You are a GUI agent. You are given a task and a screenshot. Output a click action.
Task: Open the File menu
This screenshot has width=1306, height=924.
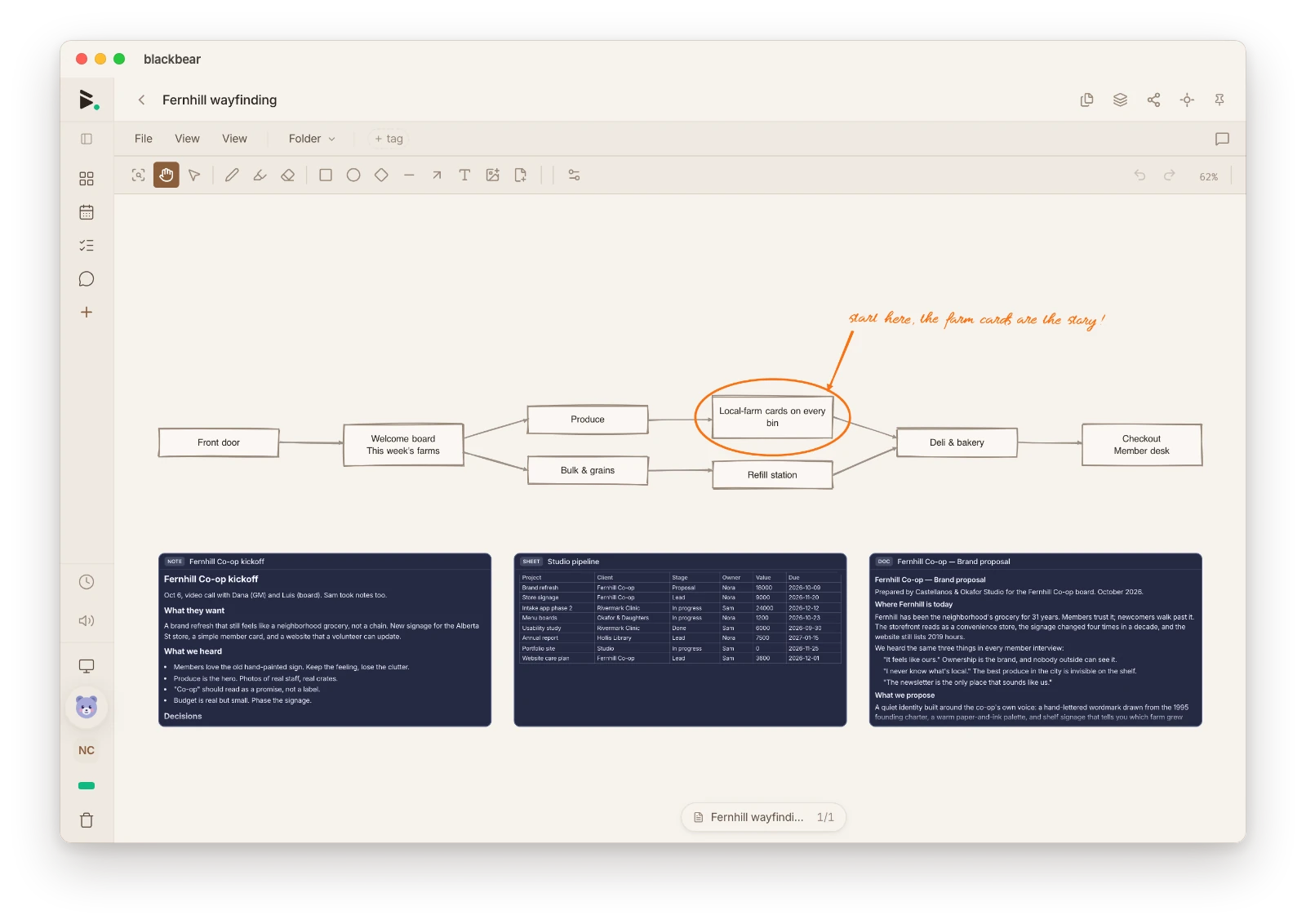click(144, 139)
